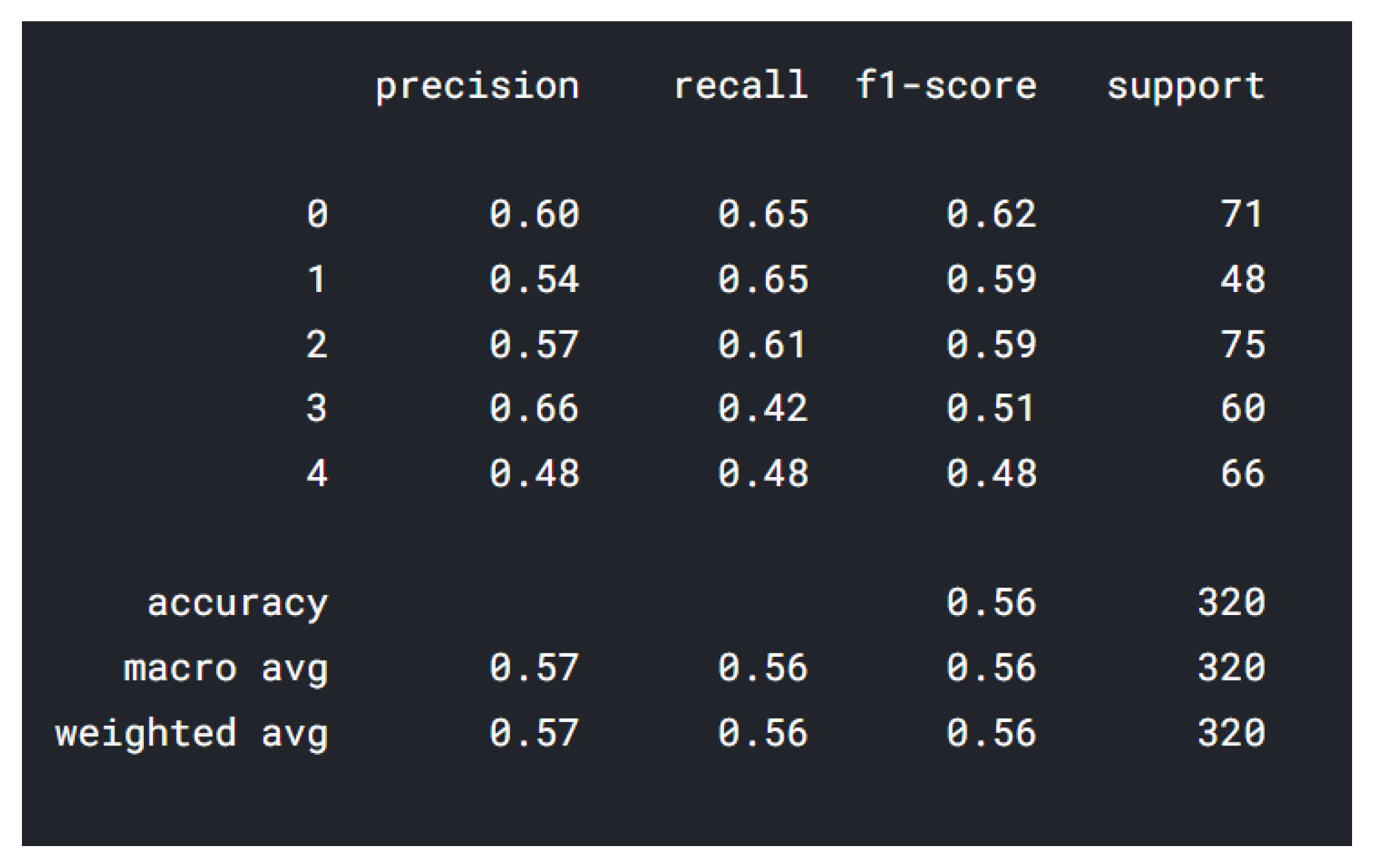Select the class 0 row label
1374x868 pixels.
click(317, 214)
